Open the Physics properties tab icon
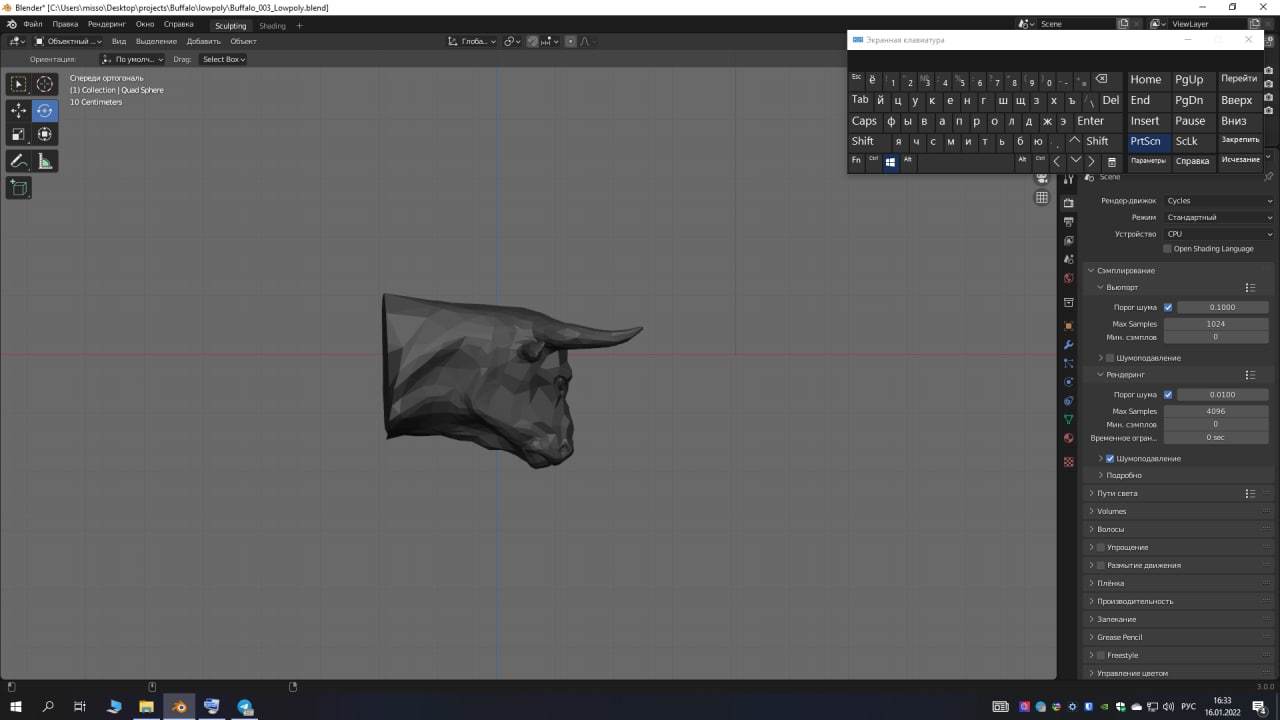Screen dimensions: 1280x720 [1069, 382]
